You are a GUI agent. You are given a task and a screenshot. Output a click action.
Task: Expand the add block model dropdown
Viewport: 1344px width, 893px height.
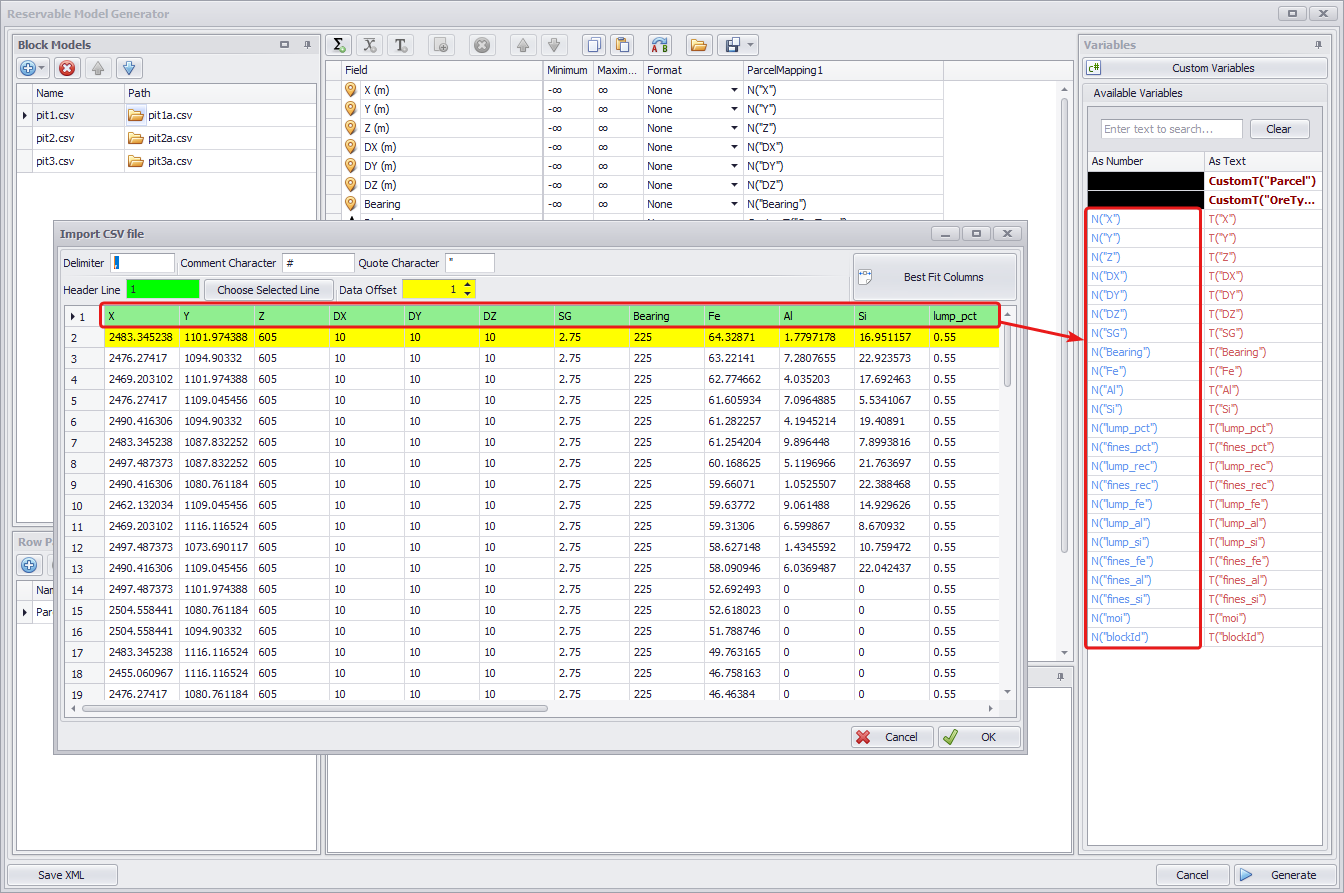pyautogui.click(x=43, y=68)
